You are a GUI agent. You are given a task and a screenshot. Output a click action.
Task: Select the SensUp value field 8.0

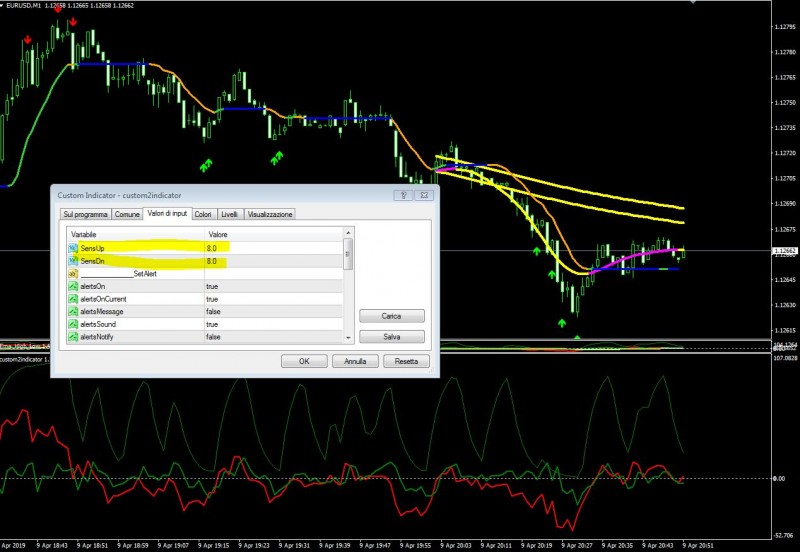click(x=273, y=248)
